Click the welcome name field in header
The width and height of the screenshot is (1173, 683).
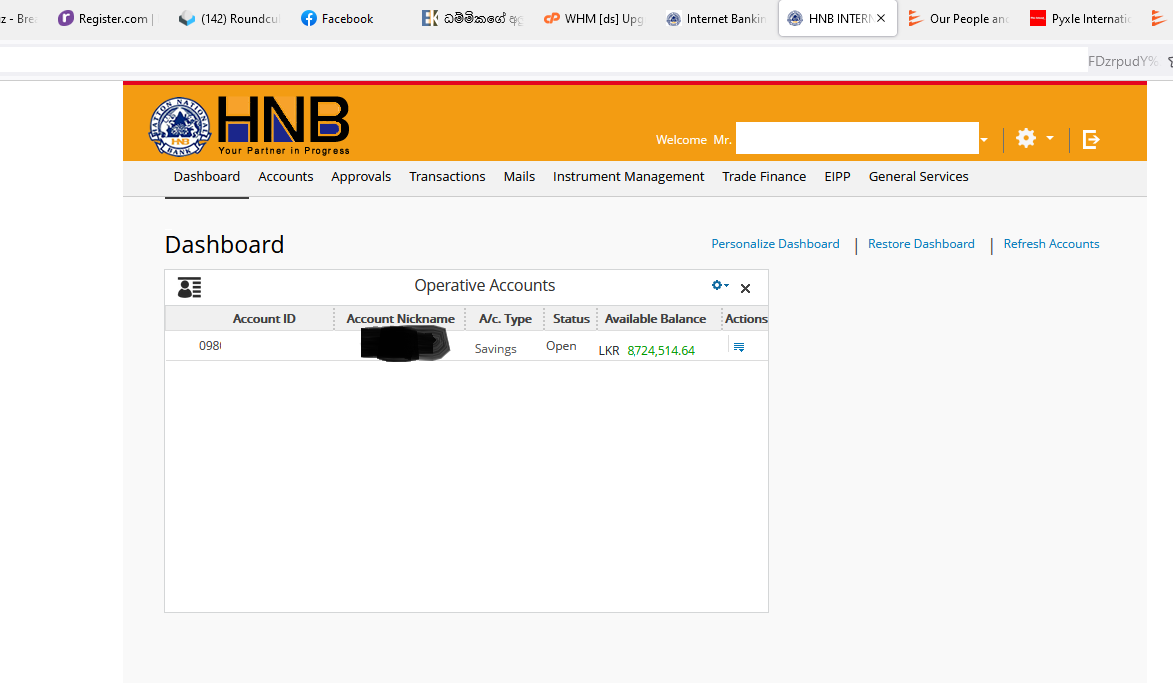pos(857,138)
